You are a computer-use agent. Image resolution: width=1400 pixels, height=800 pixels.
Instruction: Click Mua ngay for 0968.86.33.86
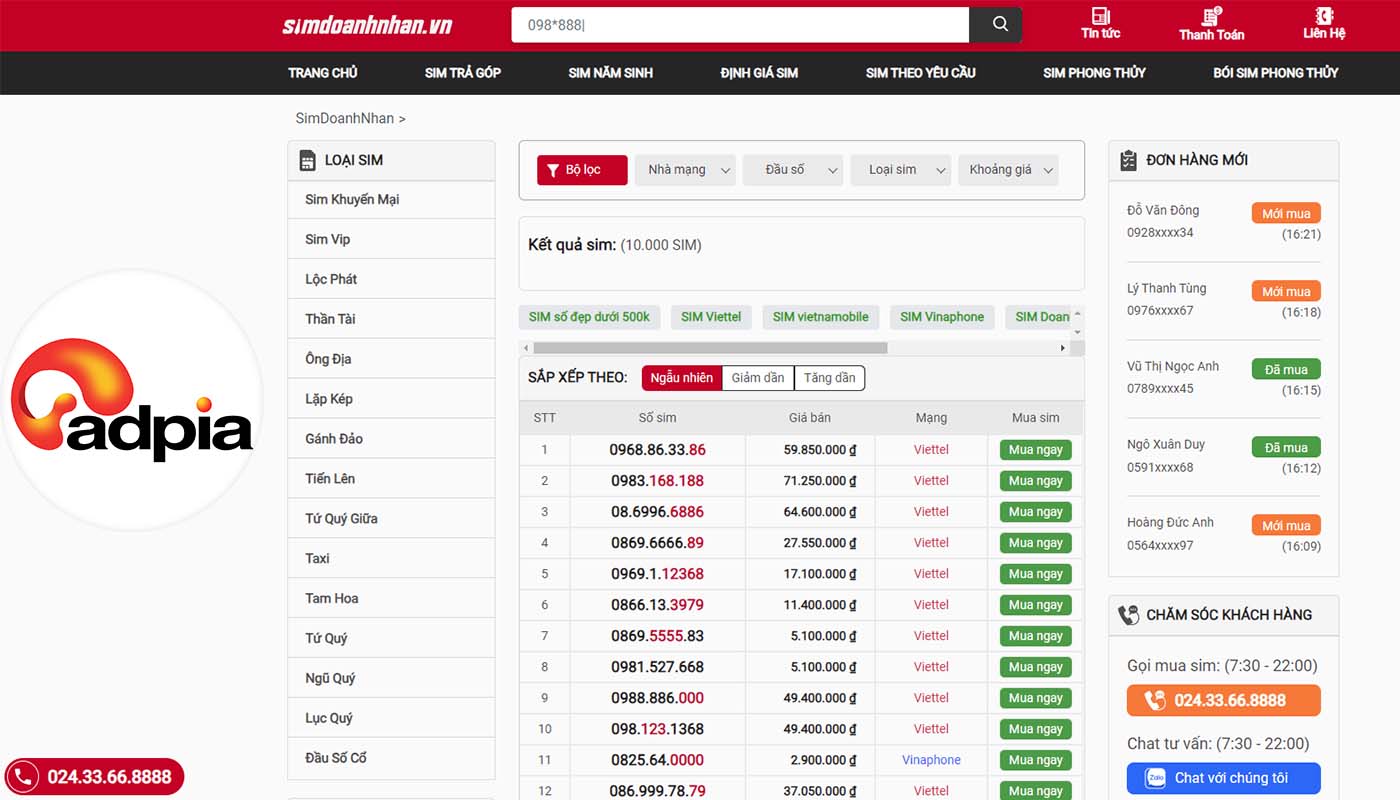pyautogui.click(x=1036, y=450)
